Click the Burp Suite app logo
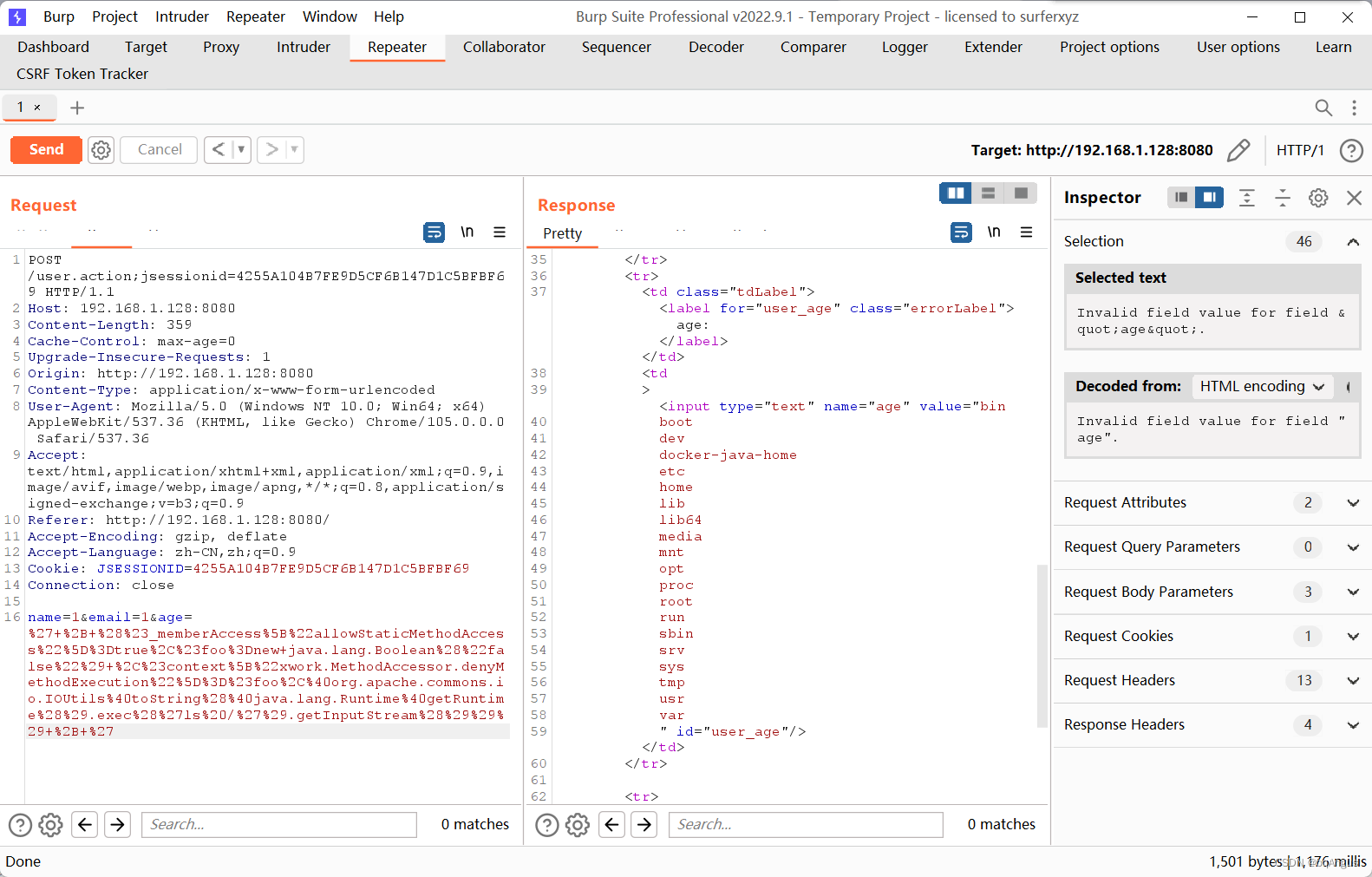The height and width of the screenshot is (877, 1372). [17, 16]
